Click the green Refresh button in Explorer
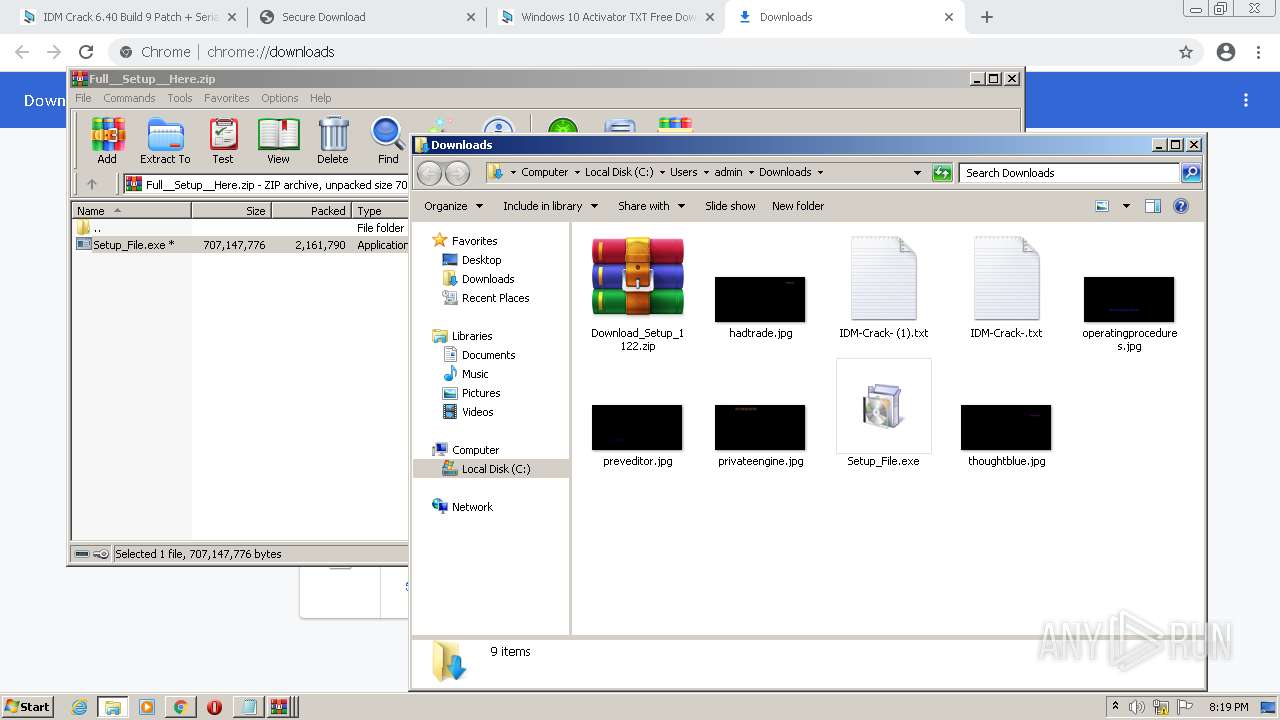The height and width of the screenshot is (720, 1280). coord(942,173)
